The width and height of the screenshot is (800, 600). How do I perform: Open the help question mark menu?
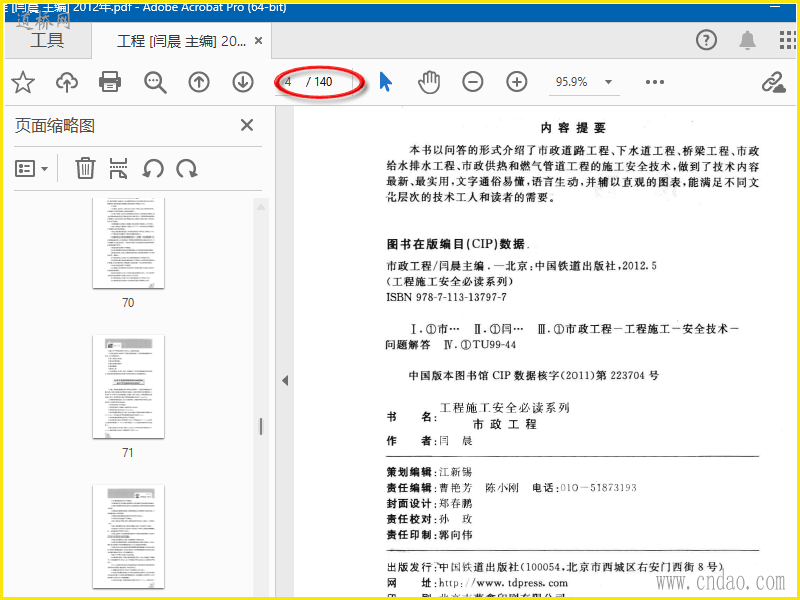click(x=706, y=40)
